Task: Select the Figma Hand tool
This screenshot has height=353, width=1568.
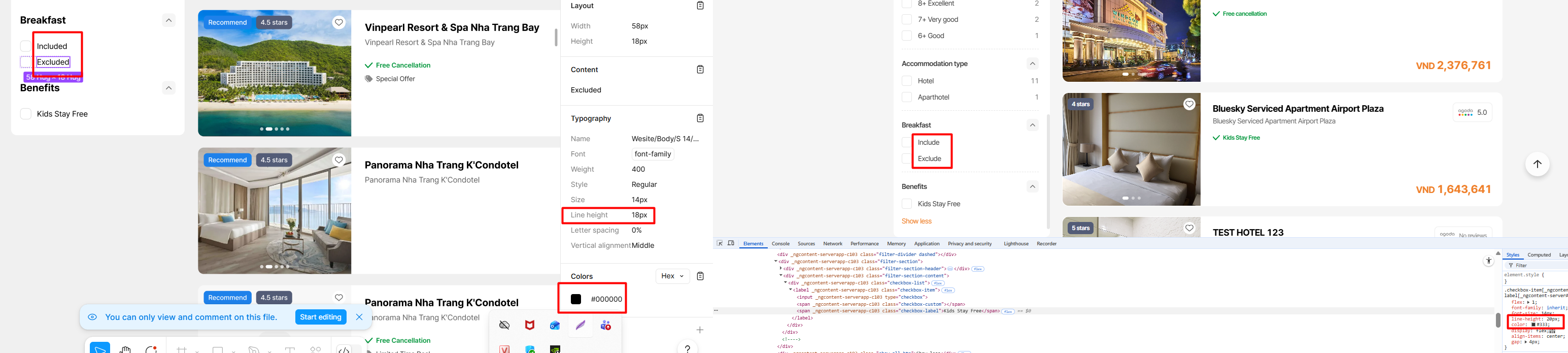Action: pos(126,349)
